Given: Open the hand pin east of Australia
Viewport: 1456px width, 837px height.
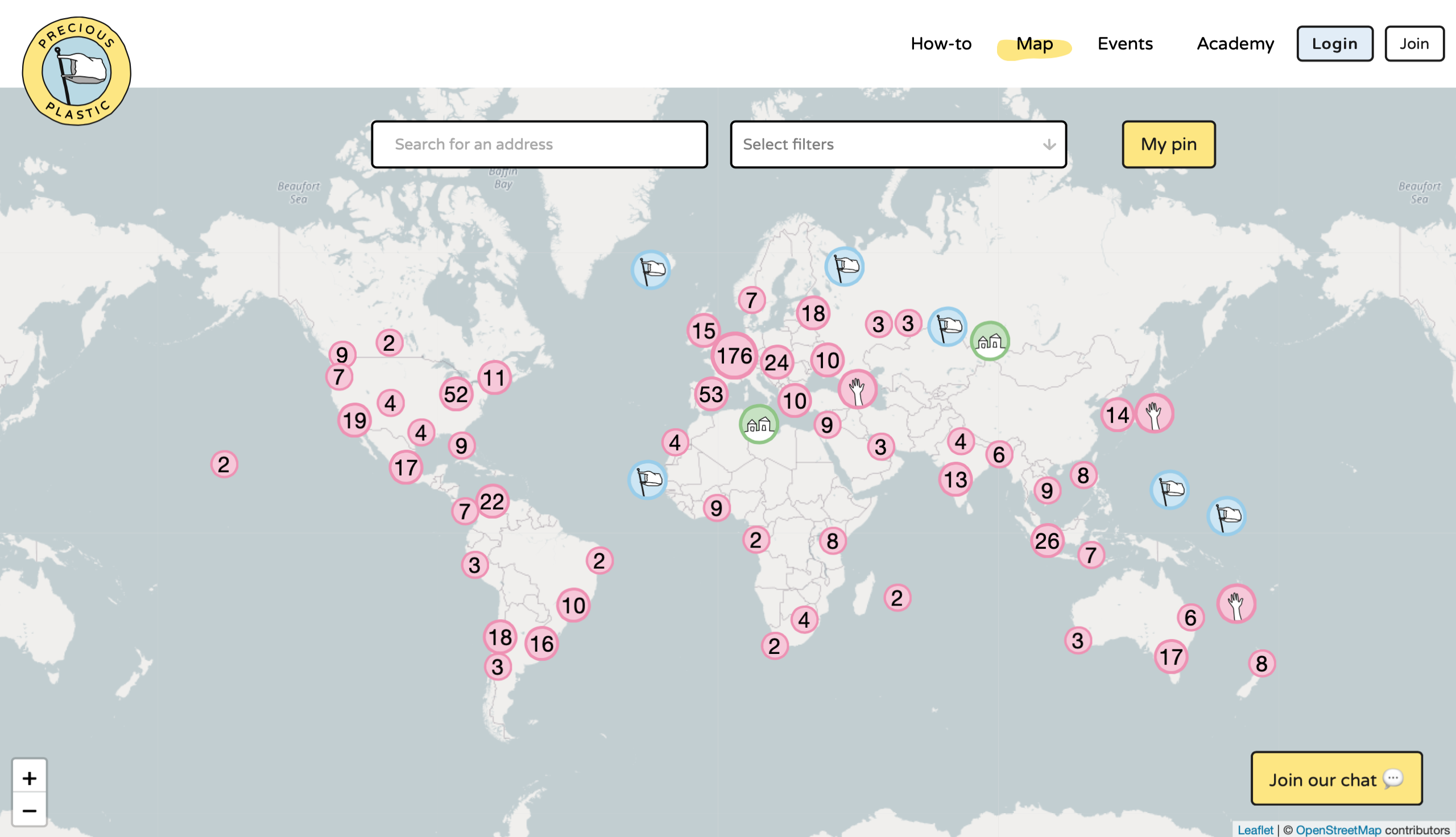Looking at the screenshot, I should tap(1236, 604).
